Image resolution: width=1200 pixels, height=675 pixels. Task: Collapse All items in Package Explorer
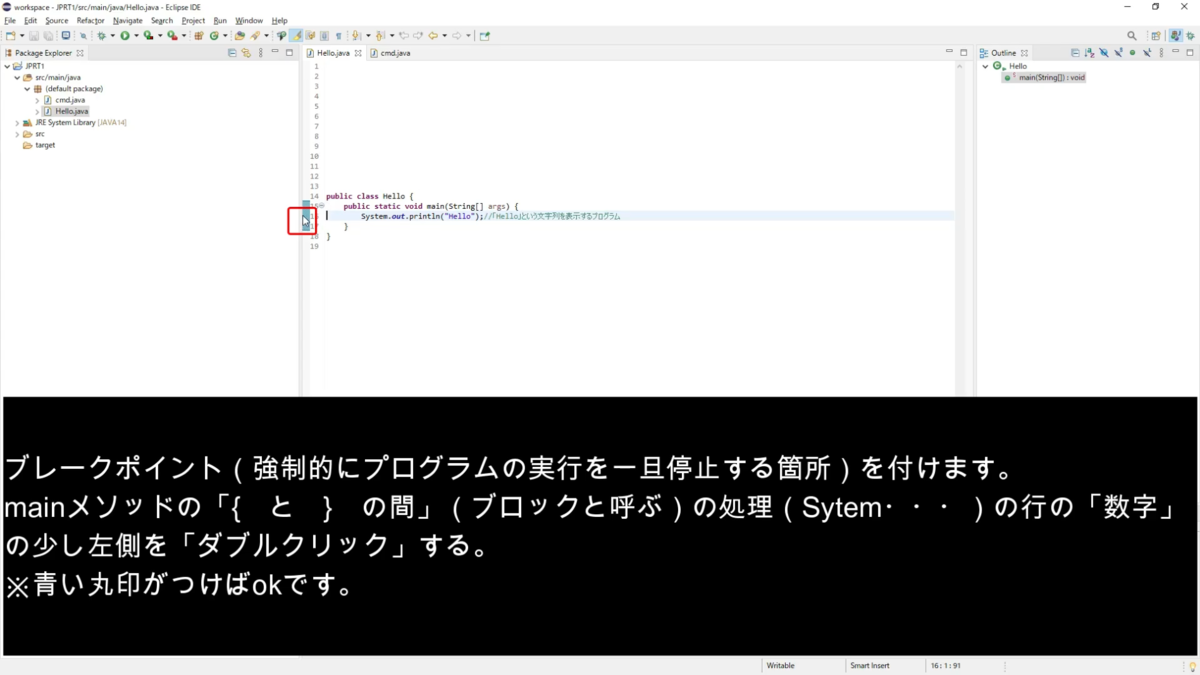232,52
